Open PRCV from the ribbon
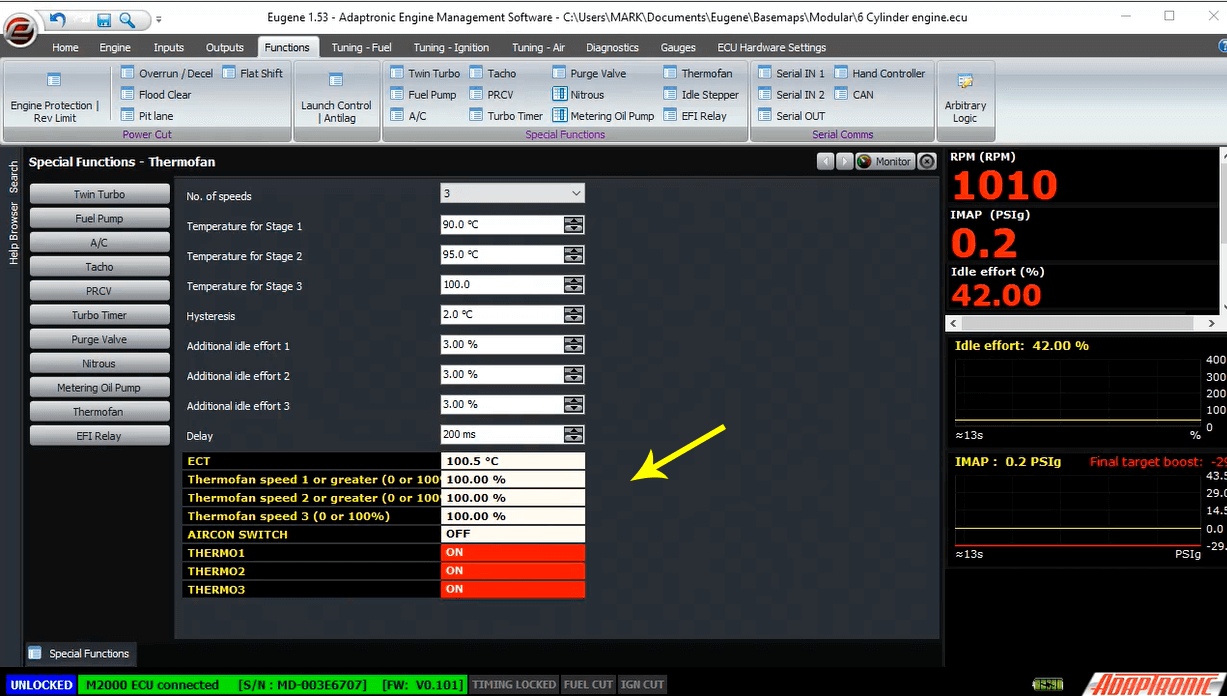The image size is (1227, 696). [491, 95]
